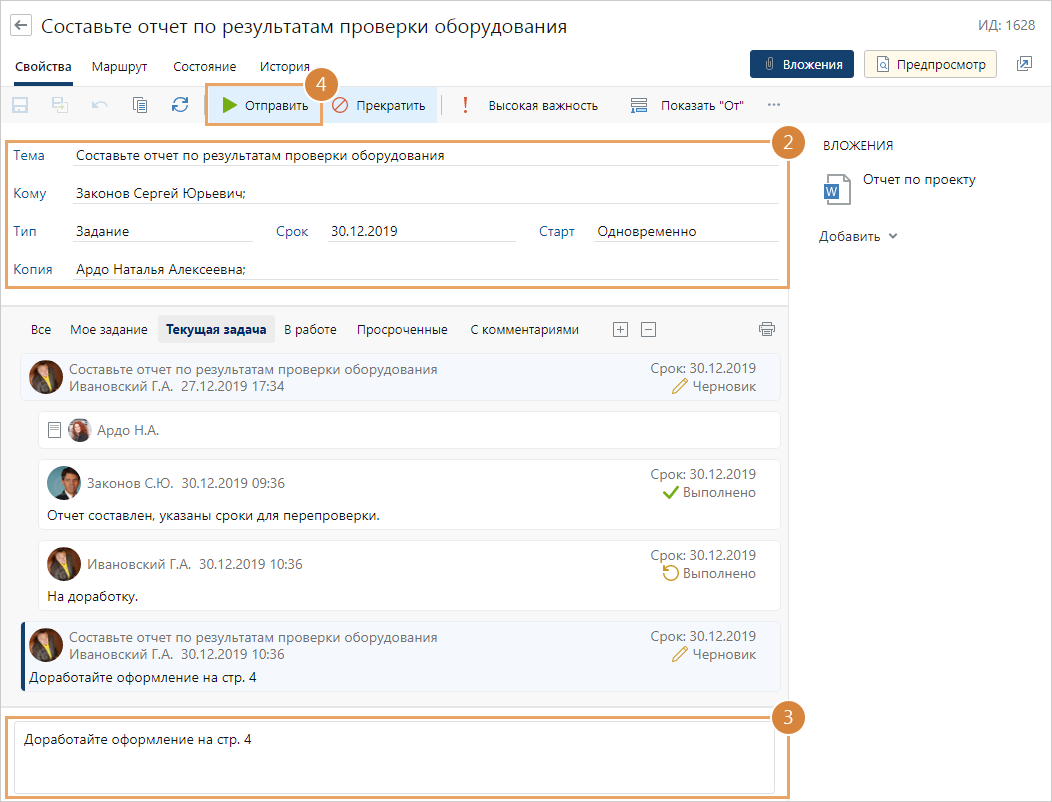
Task: Click the print icon above the task thread
Action: [x=767, y=329]
